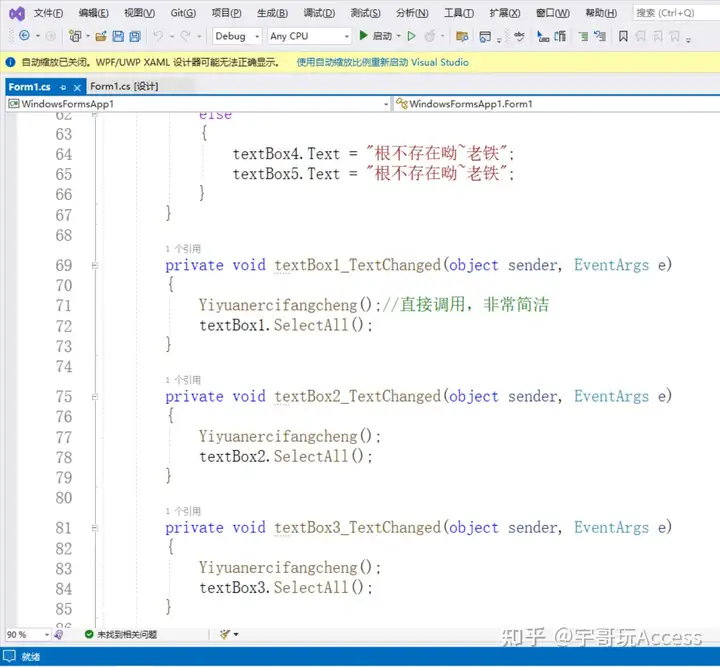Switch to the Form1.cs [设计] tab

pos(124,86)
